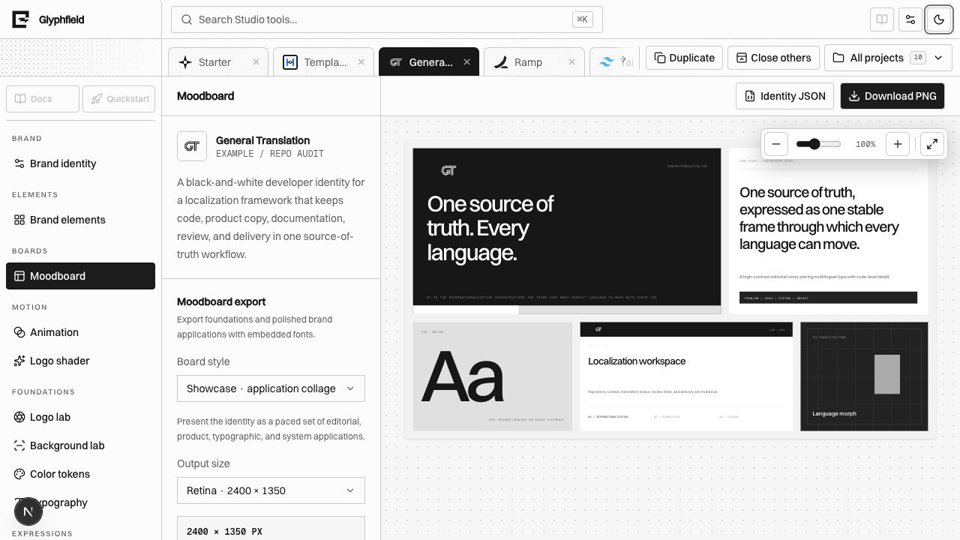The width and height of the screenshot is (960, 540).
Task: Open Animation in sidebar
Action: (80, 332)
